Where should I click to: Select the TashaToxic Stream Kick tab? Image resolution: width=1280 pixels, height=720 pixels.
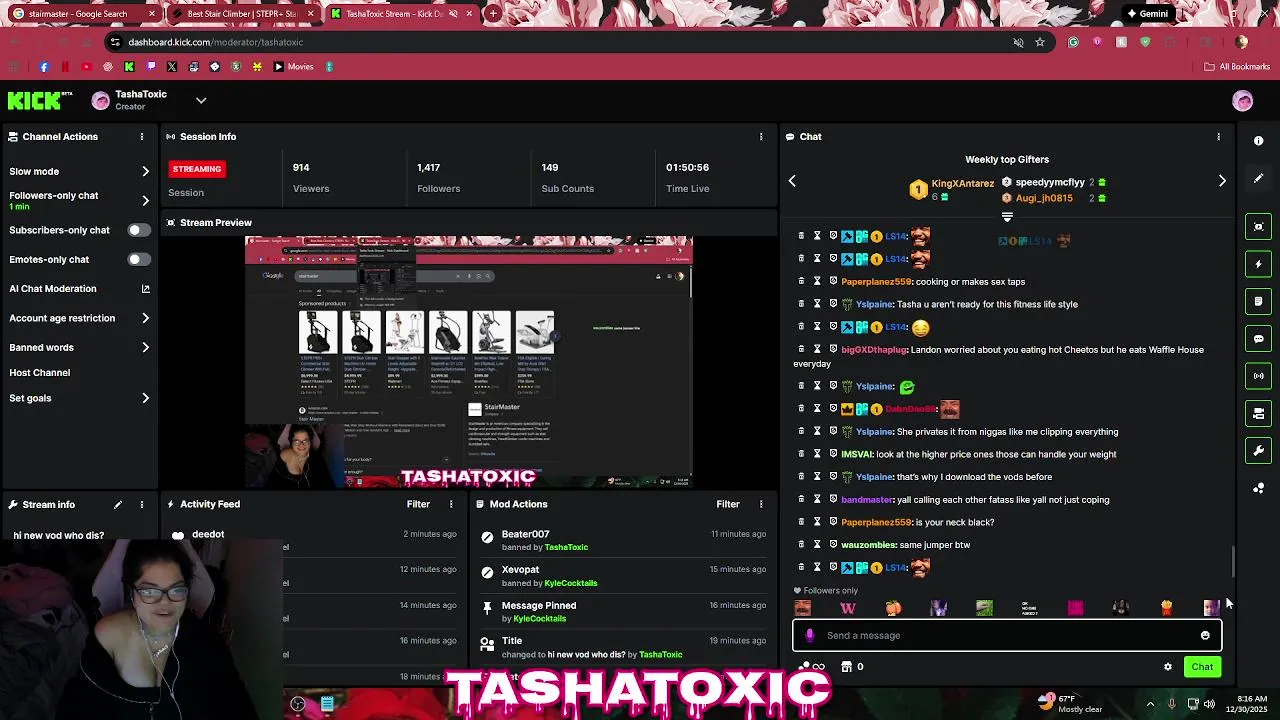coord(400,14)
